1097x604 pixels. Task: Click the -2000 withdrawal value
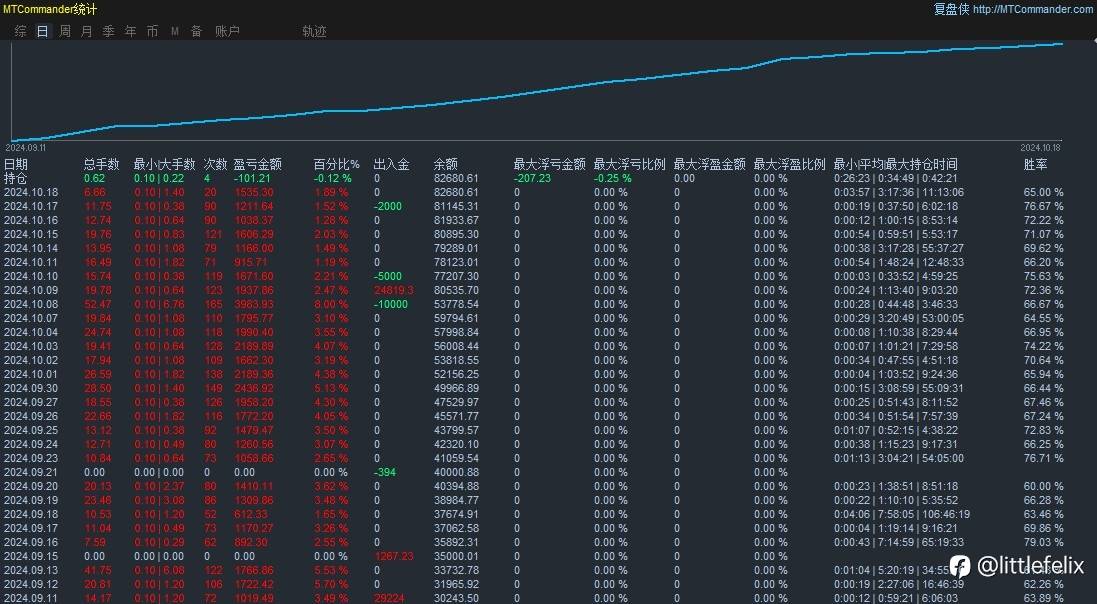[x=388, y=206]
